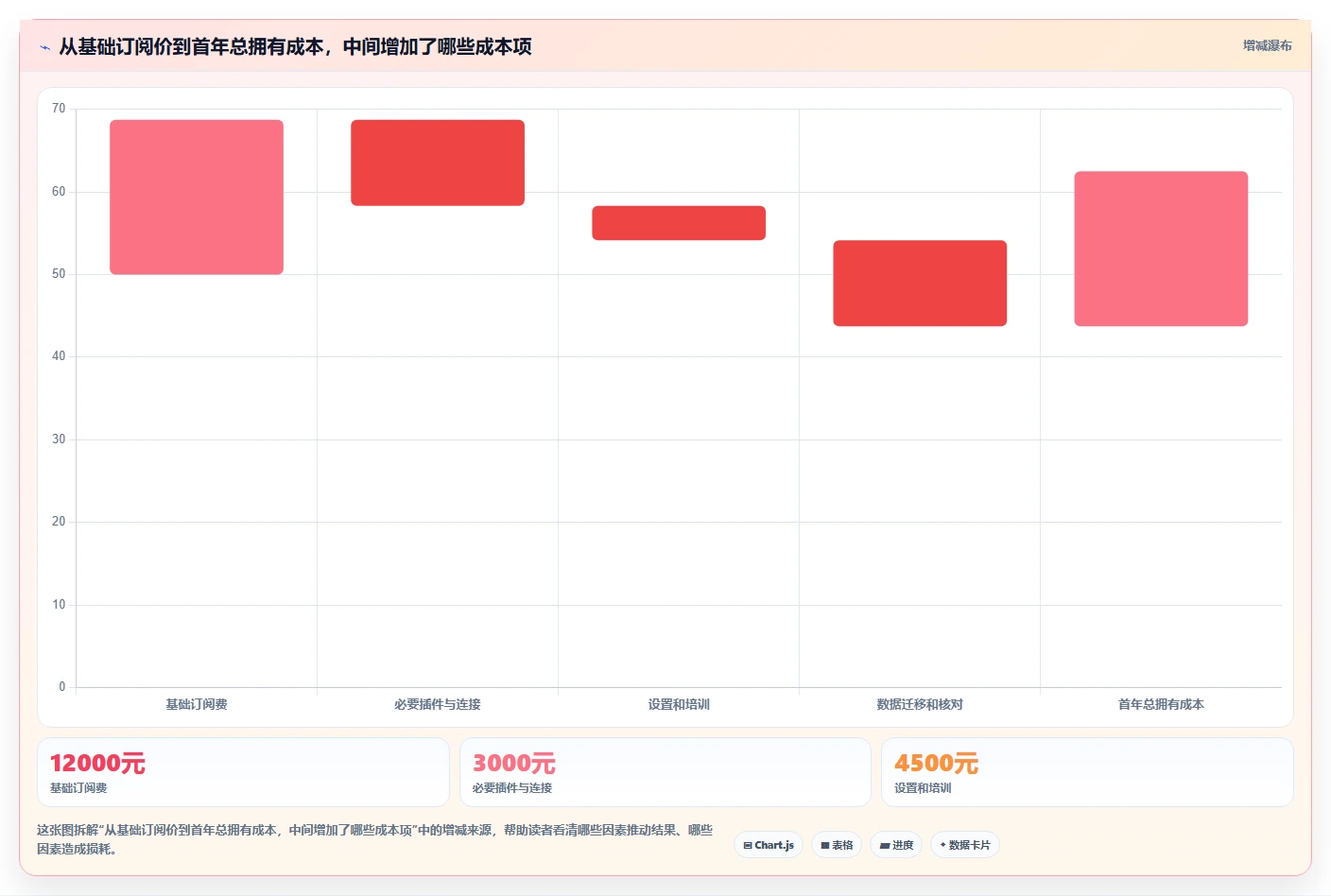The height and width of the screenshot is (896, 1331).
Task: Open the 3000元 必要插件与连接 data card
Action: [665, 772]
